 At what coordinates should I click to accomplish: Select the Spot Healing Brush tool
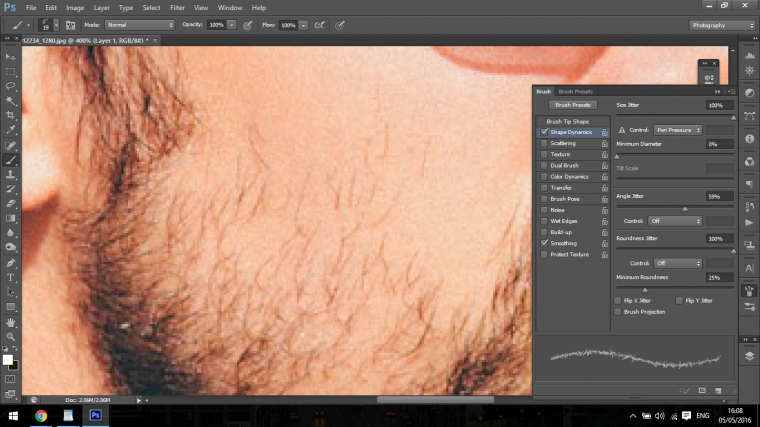(10, 145)
